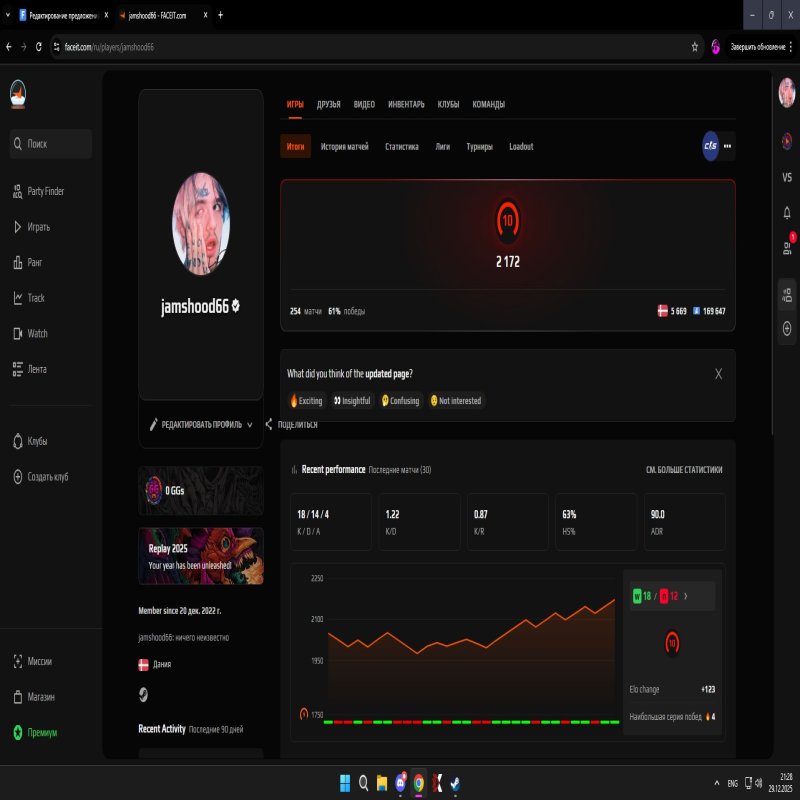800x800 pixels.
Task: Click the CS2 game icon
Action: pyautogui.click(x=710, y=146)
